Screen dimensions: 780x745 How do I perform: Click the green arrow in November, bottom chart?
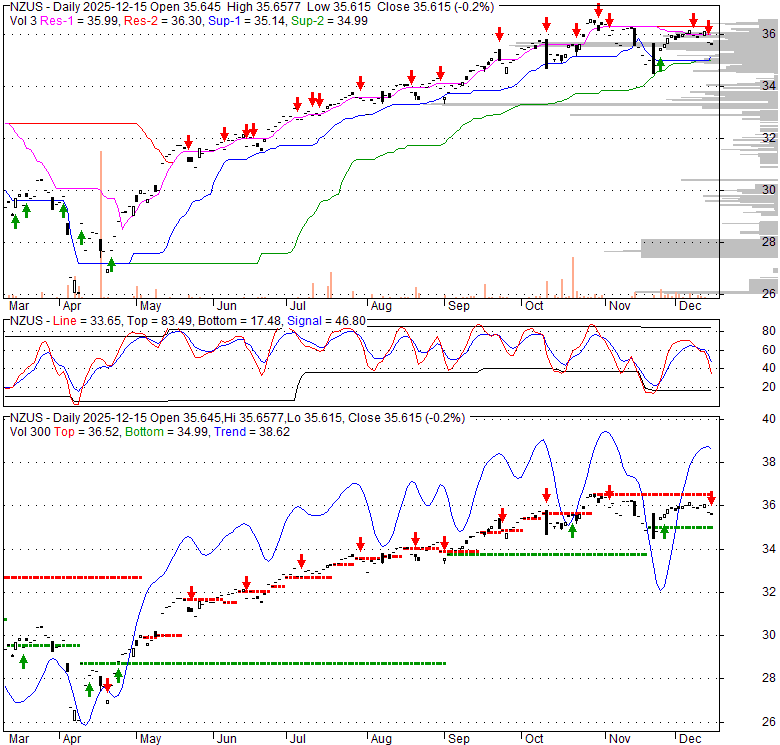tap(663, 531)
